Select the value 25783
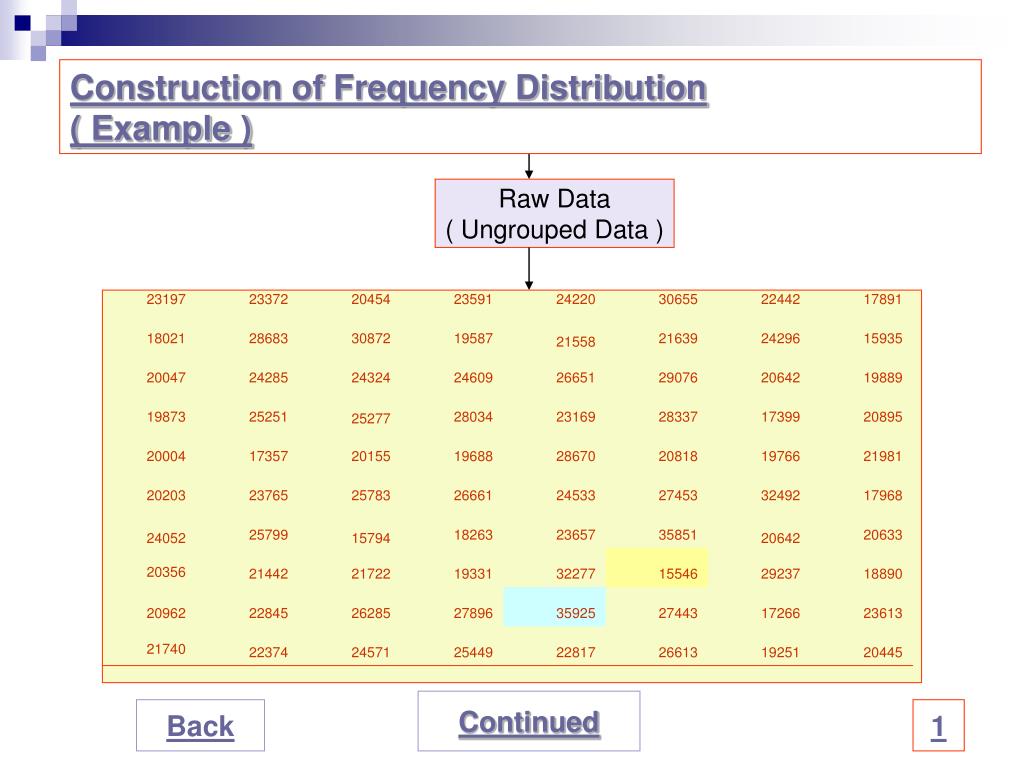 point(370,496)
